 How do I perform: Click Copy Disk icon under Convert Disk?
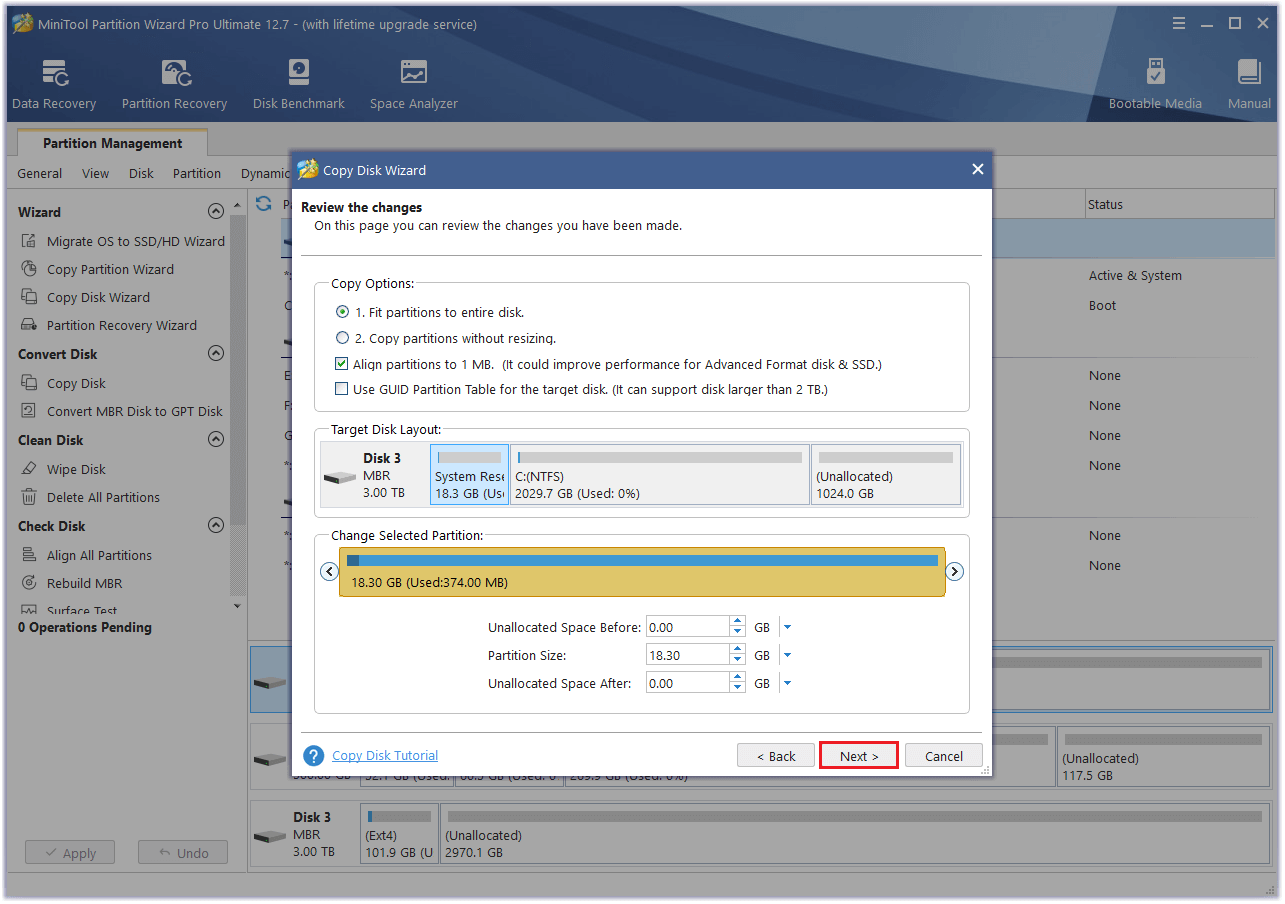coord(29,383)
